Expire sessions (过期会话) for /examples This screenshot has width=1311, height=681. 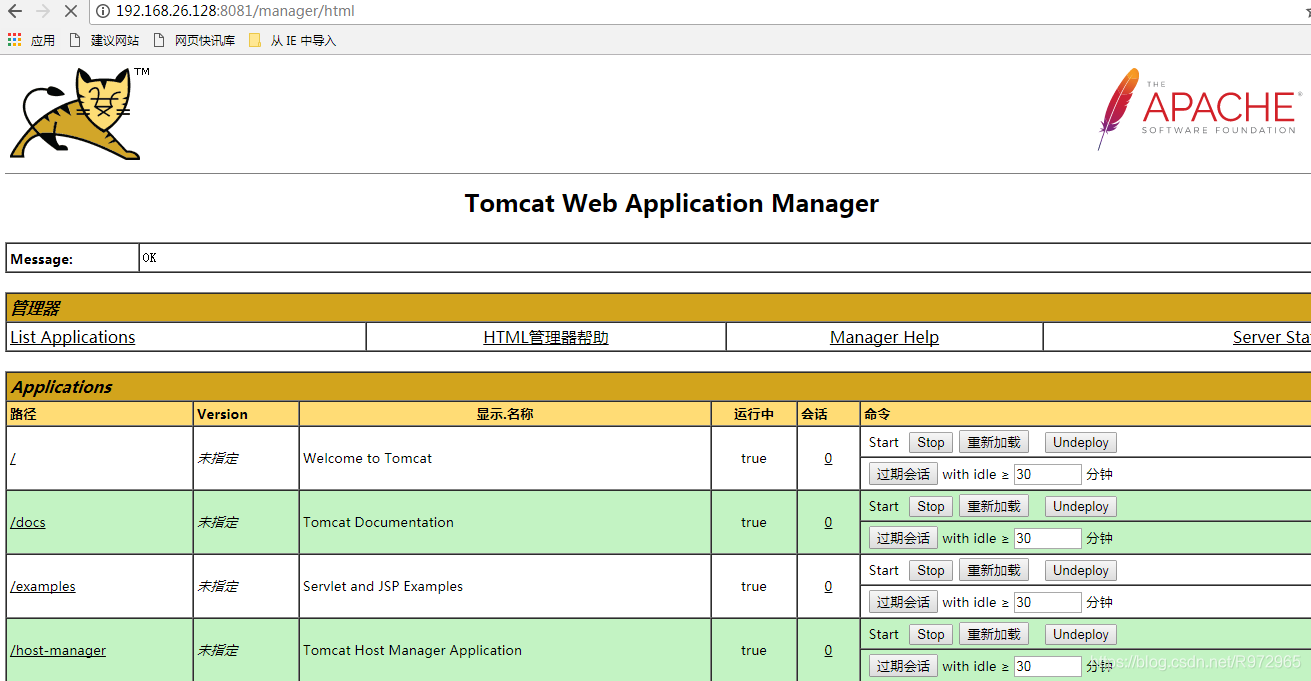(903, 602)
